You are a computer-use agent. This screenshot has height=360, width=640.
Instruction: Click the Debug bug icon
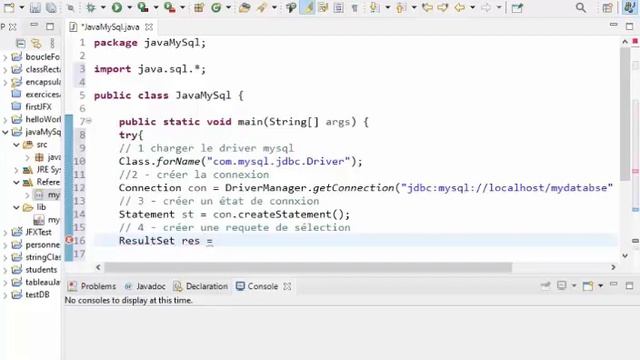(x=91, y=8)
